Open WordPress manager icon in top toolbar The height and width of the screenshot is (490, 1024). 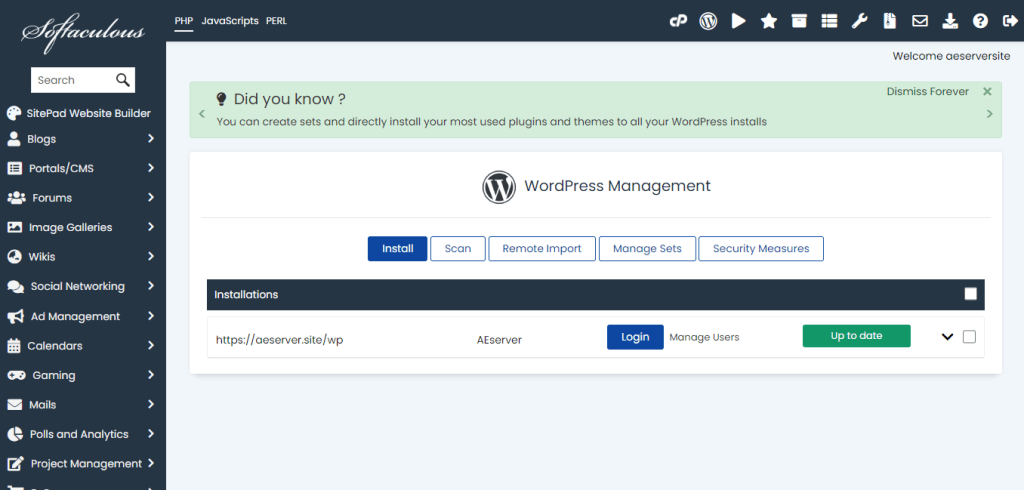coord(708,21)
